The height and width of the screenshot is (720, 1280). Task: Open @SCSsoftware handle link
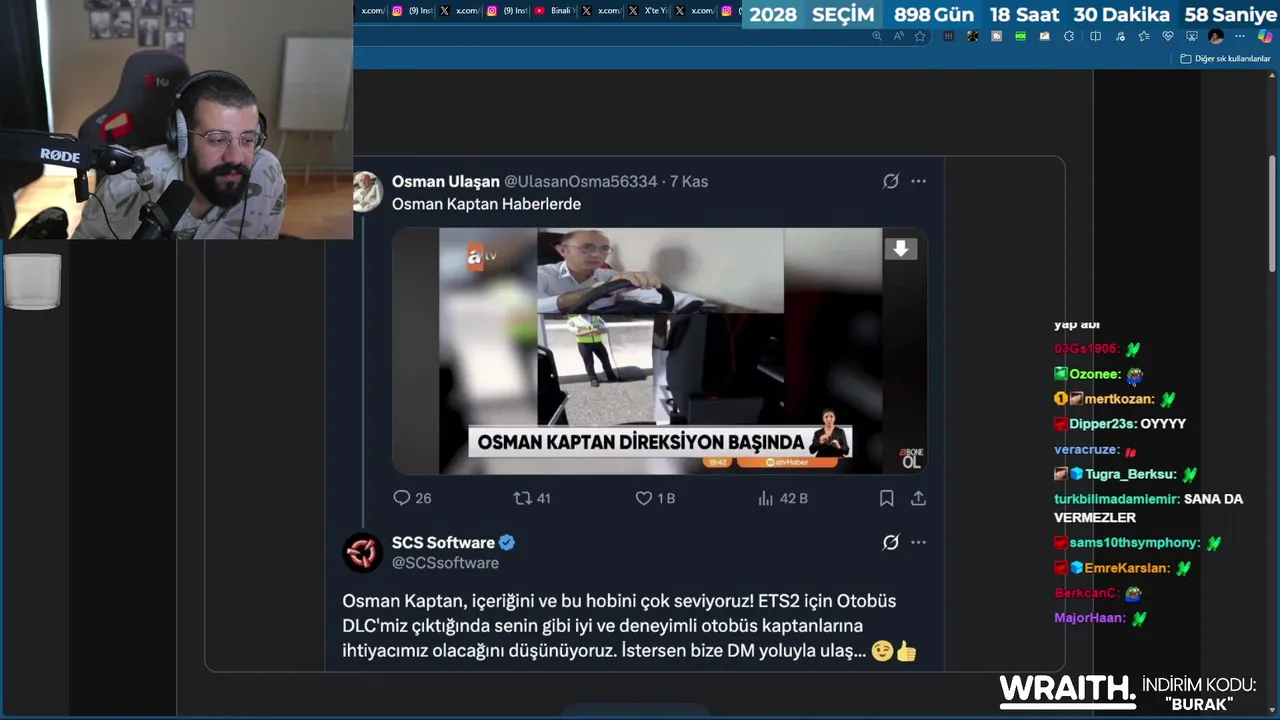[445, 563]
